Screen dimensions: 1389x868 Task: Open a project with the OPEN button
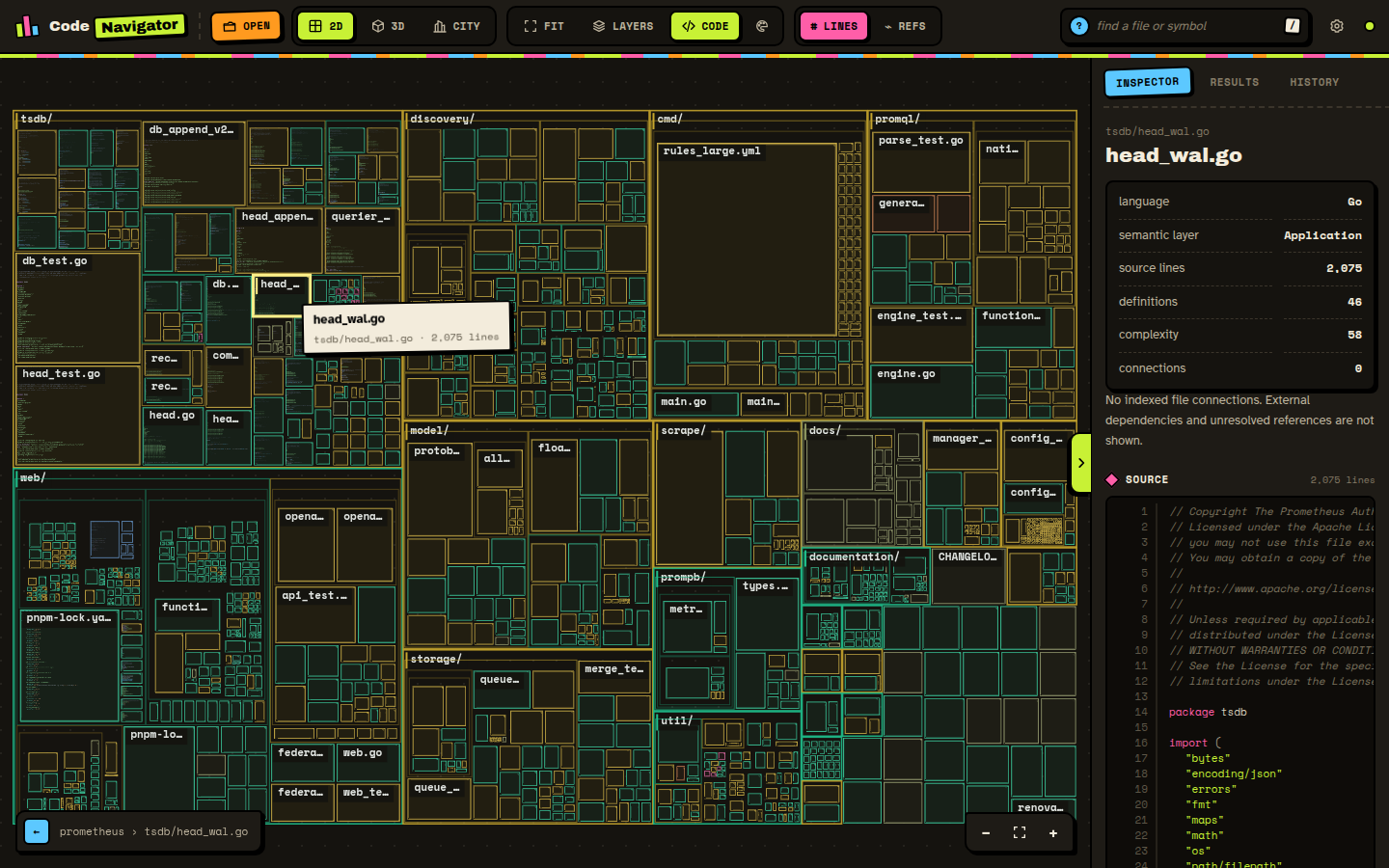click(246, 26)
